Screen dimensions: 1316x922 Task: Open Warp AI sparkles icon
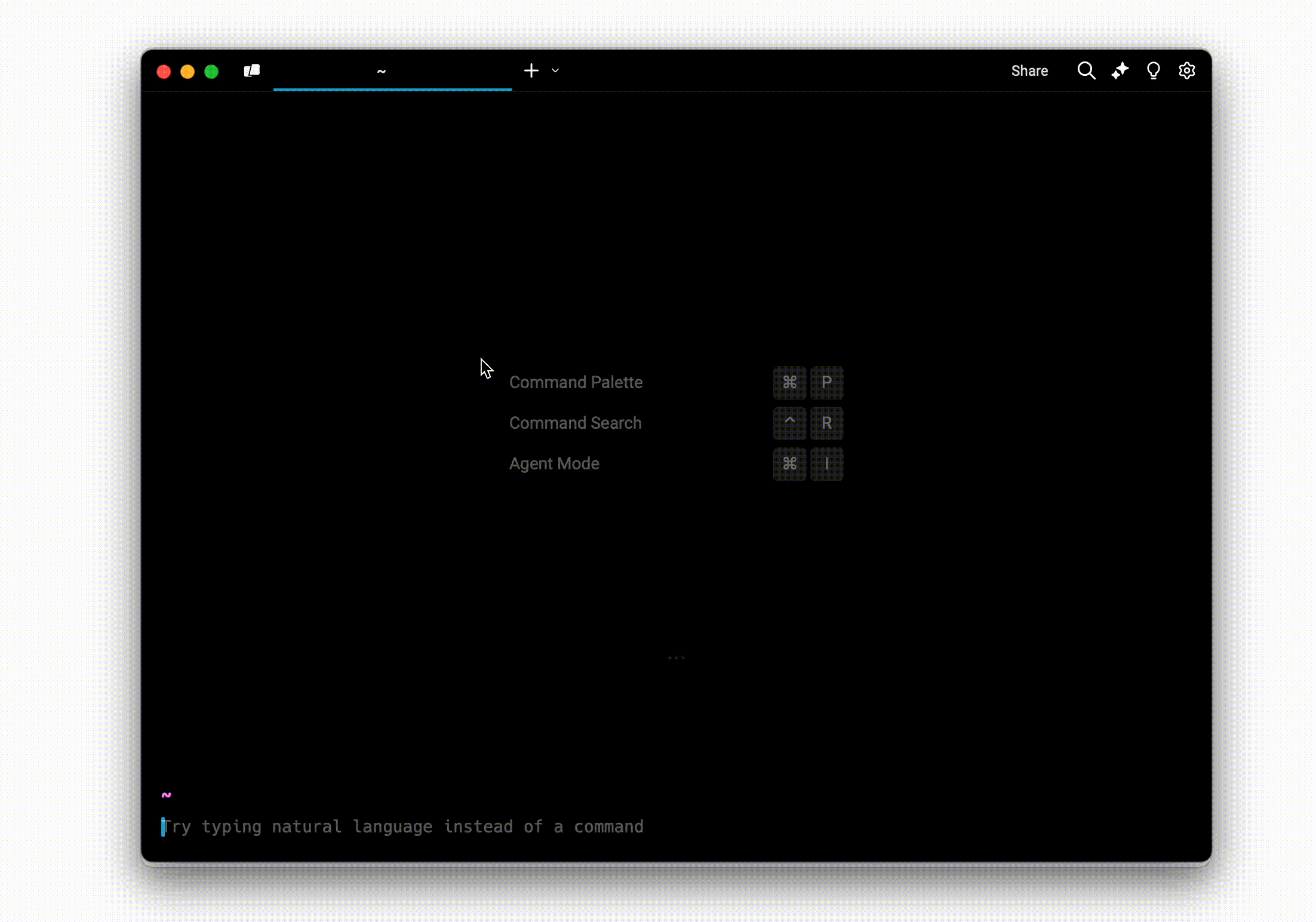[x=1120, y=71]
